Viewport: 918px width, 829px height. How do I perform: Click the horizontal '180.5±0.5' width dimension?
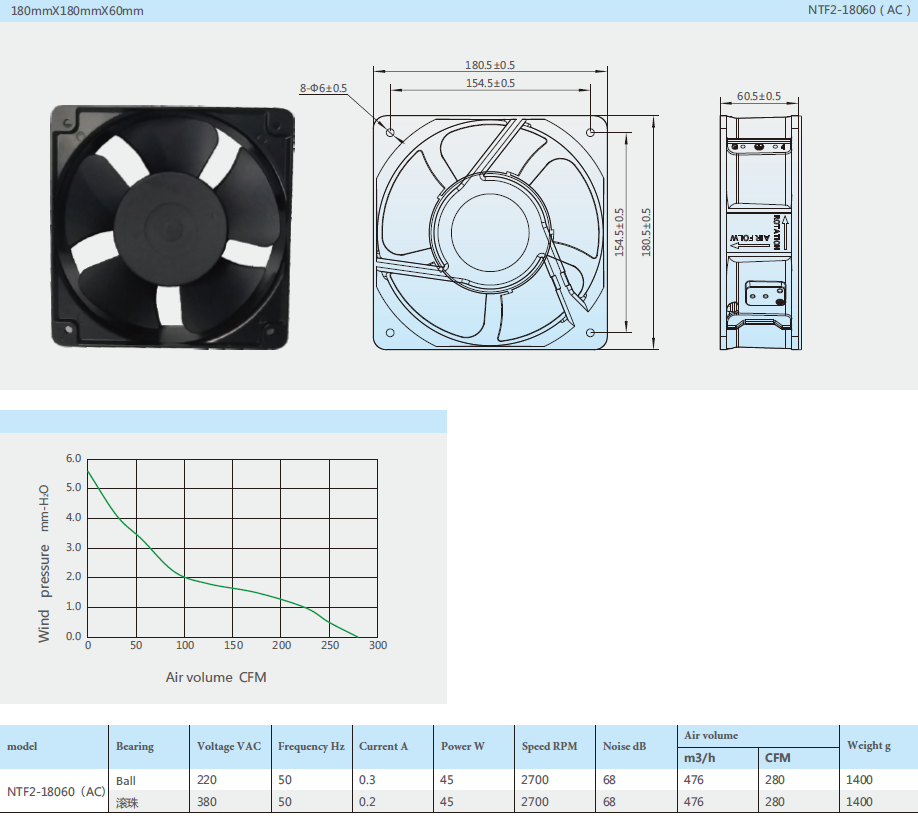click(490, 65)
